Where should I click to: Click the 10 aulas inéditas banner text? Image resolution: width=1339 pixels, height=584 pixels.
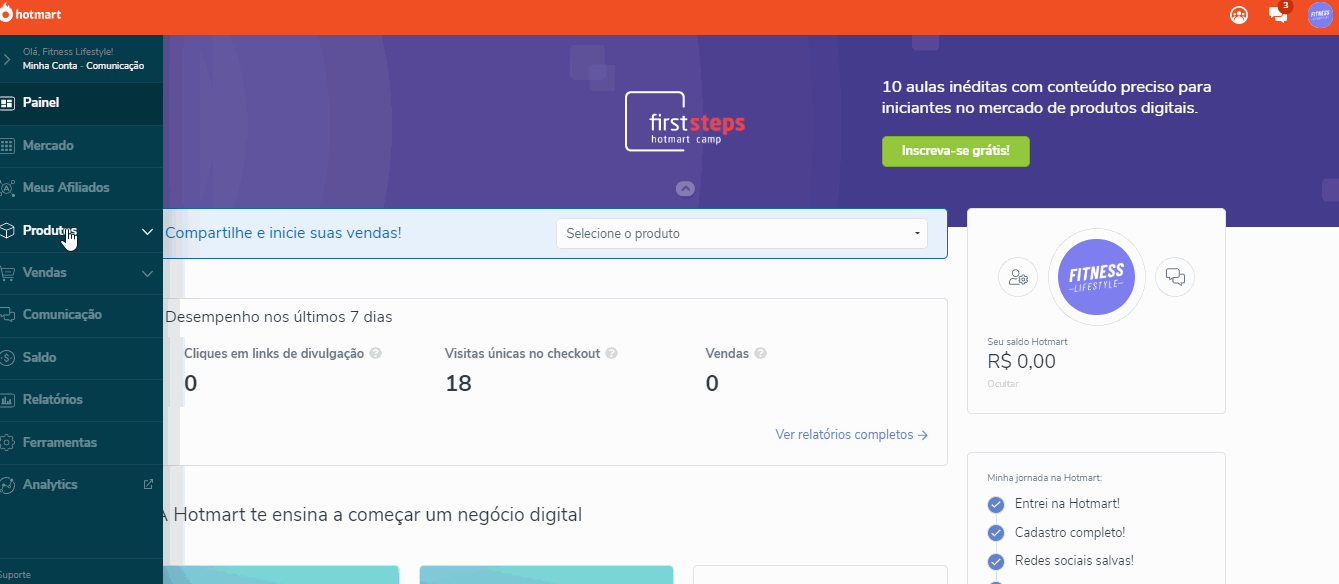point(1047,97)
